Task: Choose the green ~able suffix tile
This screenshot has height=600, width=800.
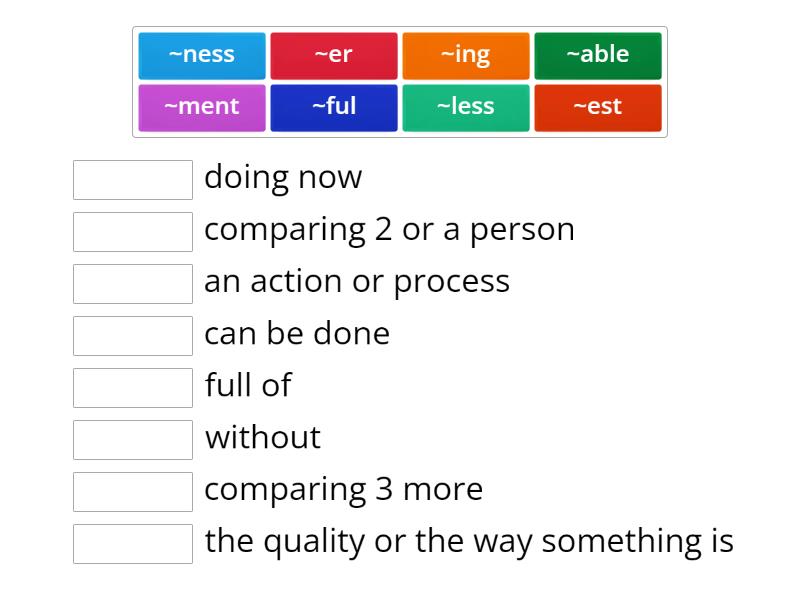Action: [598, 56]
